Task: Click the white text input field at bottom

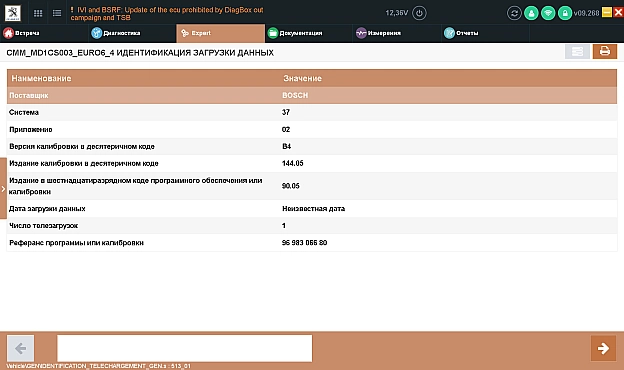Action: [185, 349]
